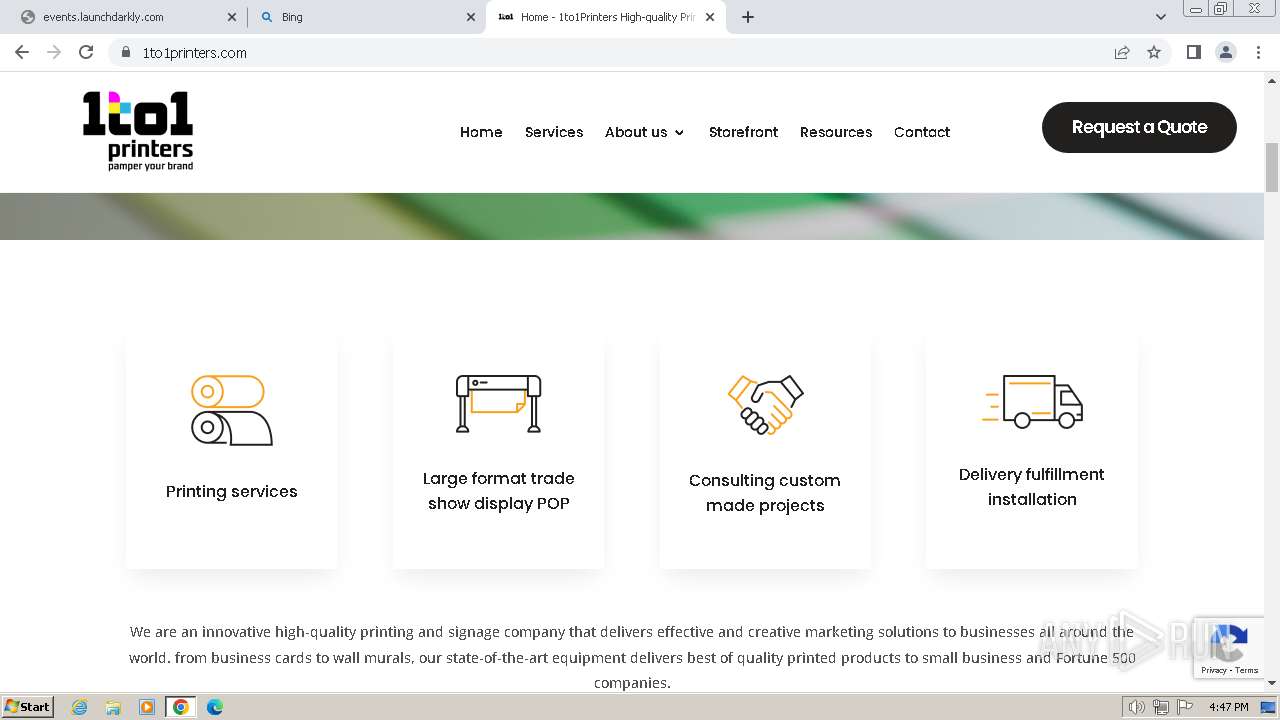Open File Explorer from taskbar
The width and height of the screenshot is (1280, 720).
[113, 707]
